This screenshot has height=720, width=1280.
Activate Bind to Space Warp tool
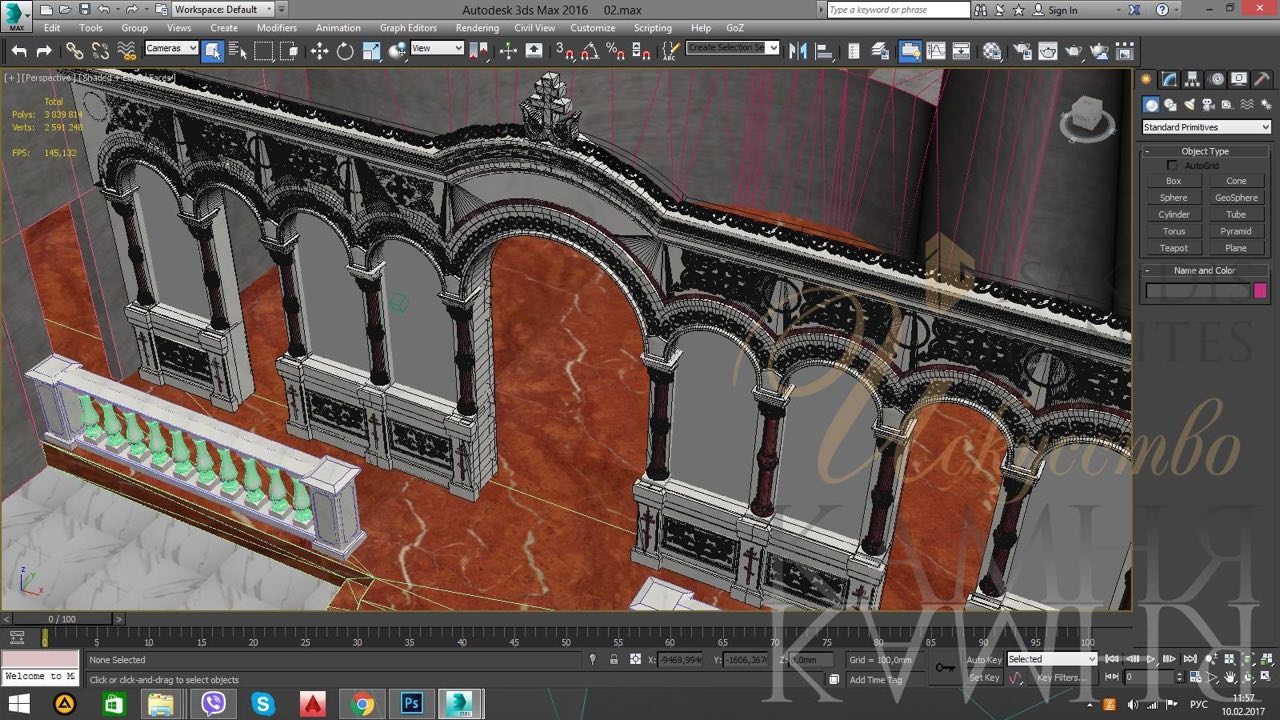(126, 51)
